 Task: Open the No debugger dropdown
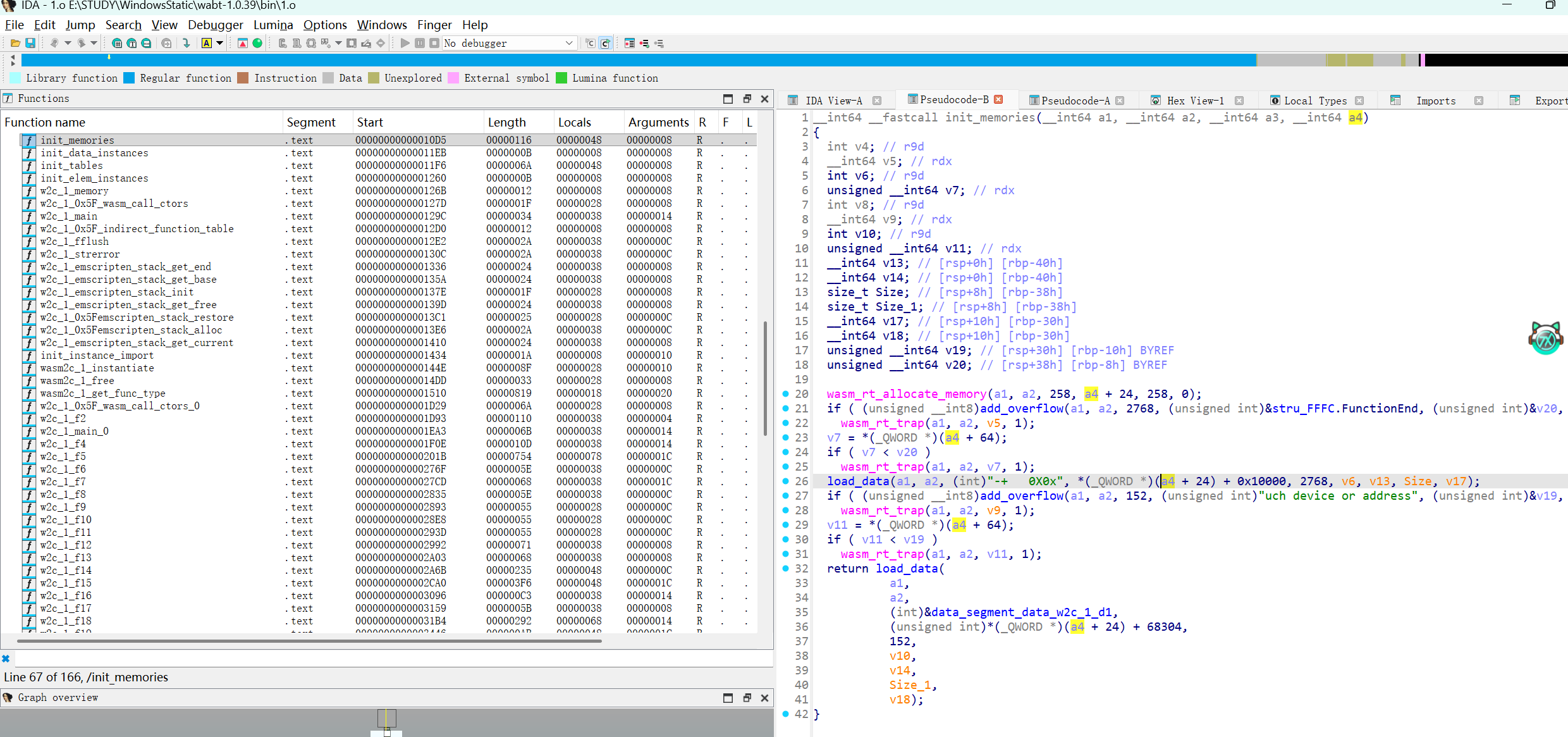point(568,43)
